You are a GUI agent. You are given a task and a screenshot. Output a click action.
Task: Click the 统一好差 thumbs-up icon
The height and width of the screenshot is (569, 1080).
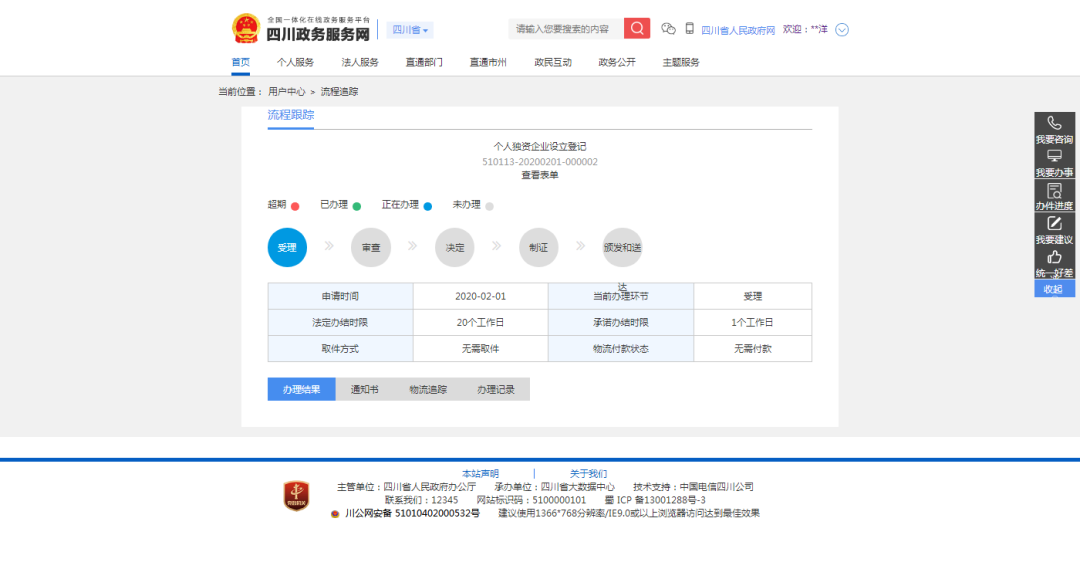click(1054, 257)
